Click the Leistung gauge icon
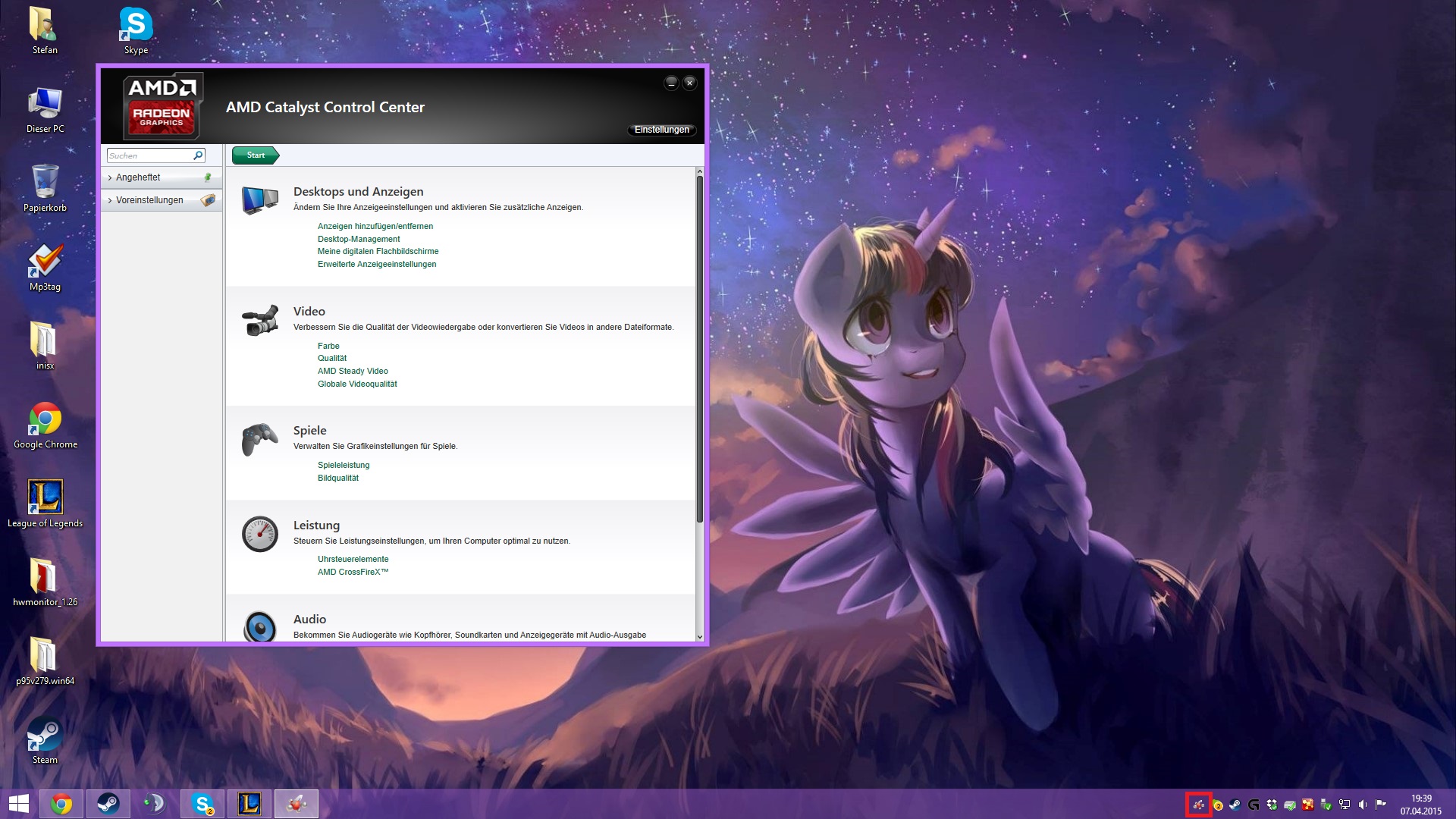This screenshot has height=819, width=1456. (259, 534)
